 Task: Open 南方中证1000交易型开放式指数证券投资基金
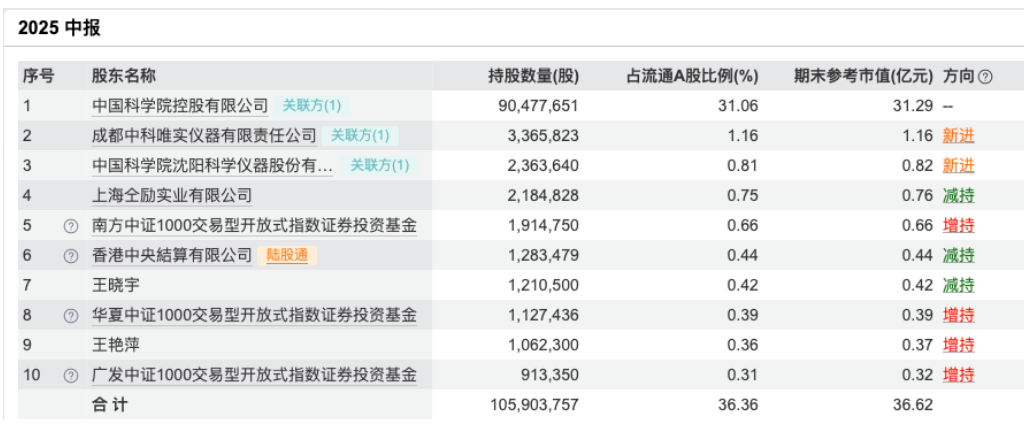(254, 225)
